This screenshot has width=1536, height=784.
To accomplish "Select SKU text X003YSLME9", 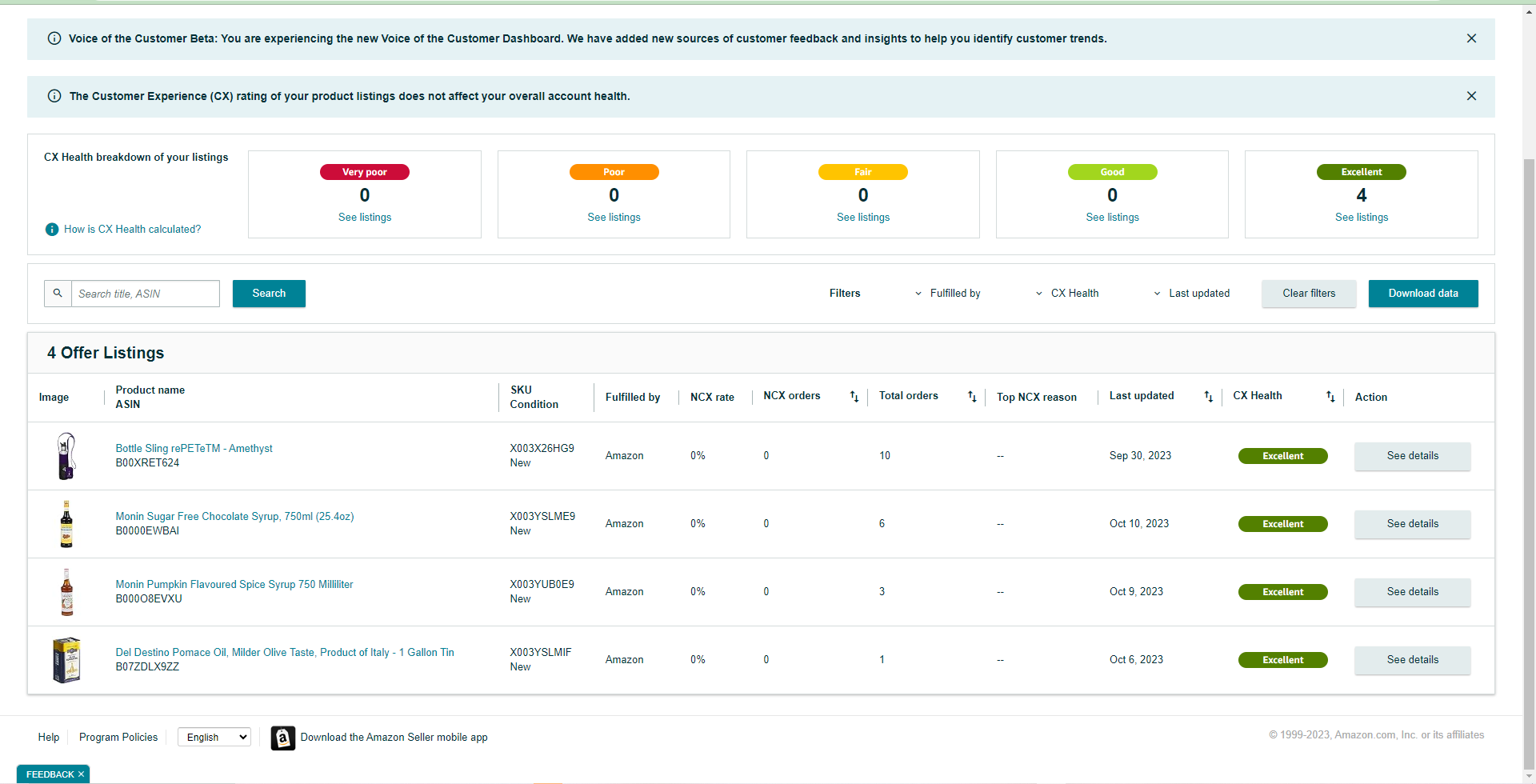I will [x=542, y=517].
